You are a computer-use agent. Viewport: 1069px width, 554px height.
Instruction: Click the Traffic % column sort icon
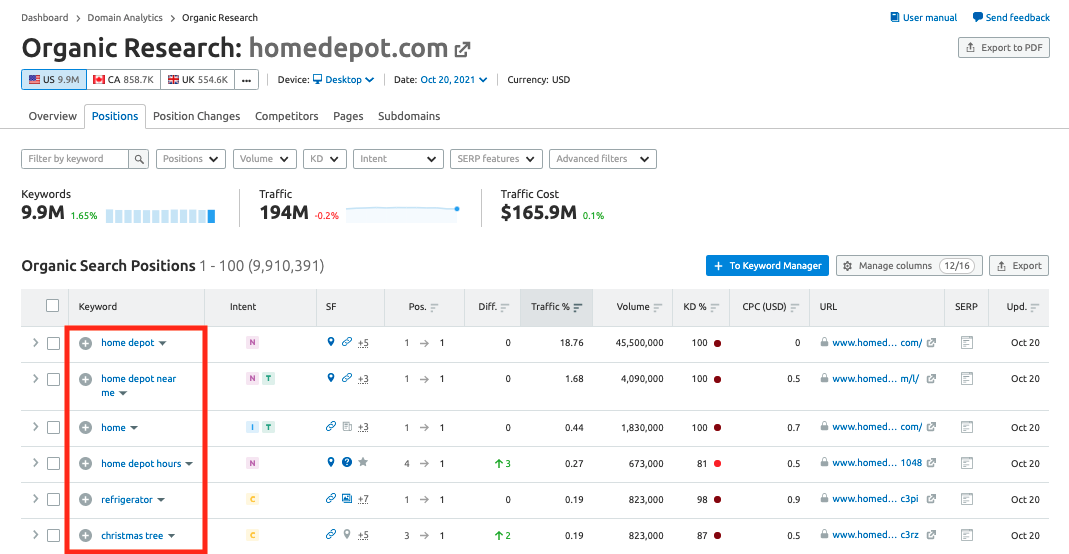point(578,307)
